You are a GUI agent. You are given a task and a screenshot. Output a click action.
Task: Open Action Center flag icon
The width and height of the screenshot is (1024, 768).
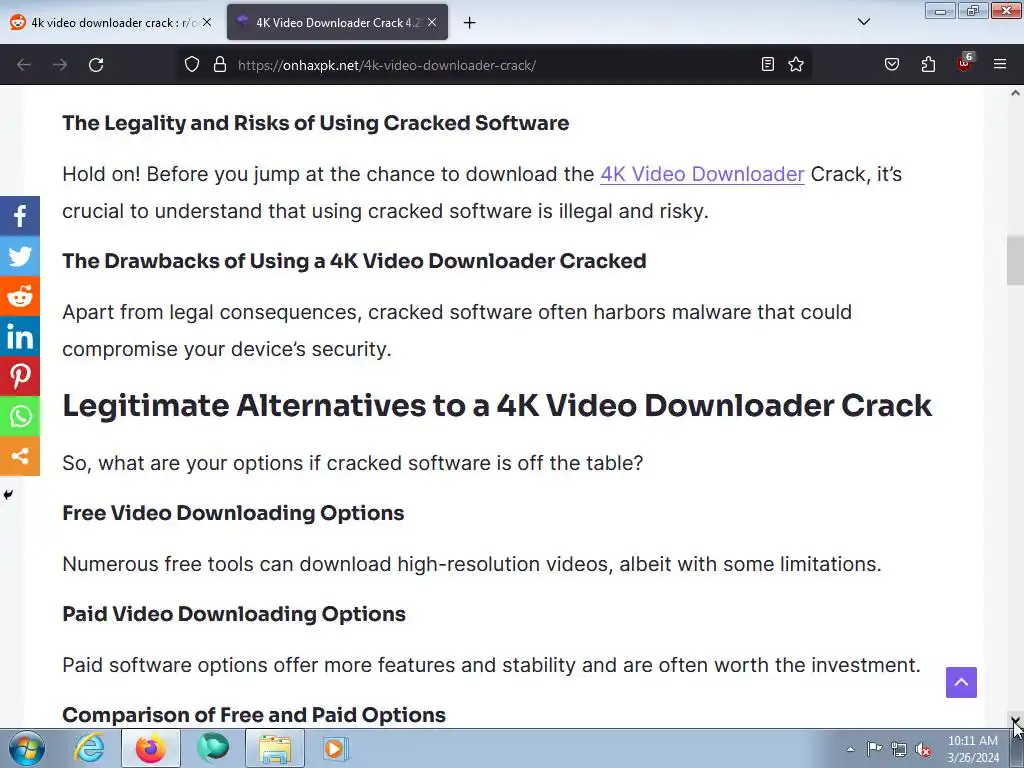[x=874, y=749]
